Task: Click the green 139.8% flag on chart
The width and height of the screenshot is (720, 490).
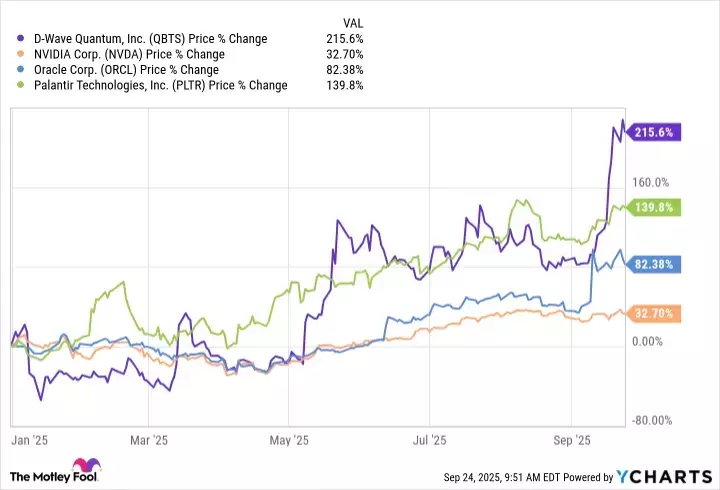Action: pos(656,207)
